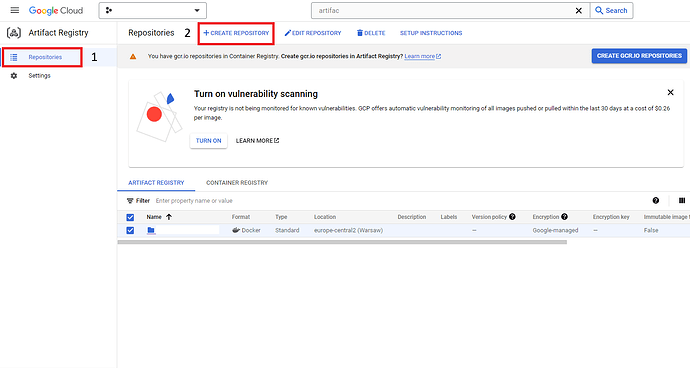Open the table help icon
This screenshot has height=368, width=690.
(656, 201)
